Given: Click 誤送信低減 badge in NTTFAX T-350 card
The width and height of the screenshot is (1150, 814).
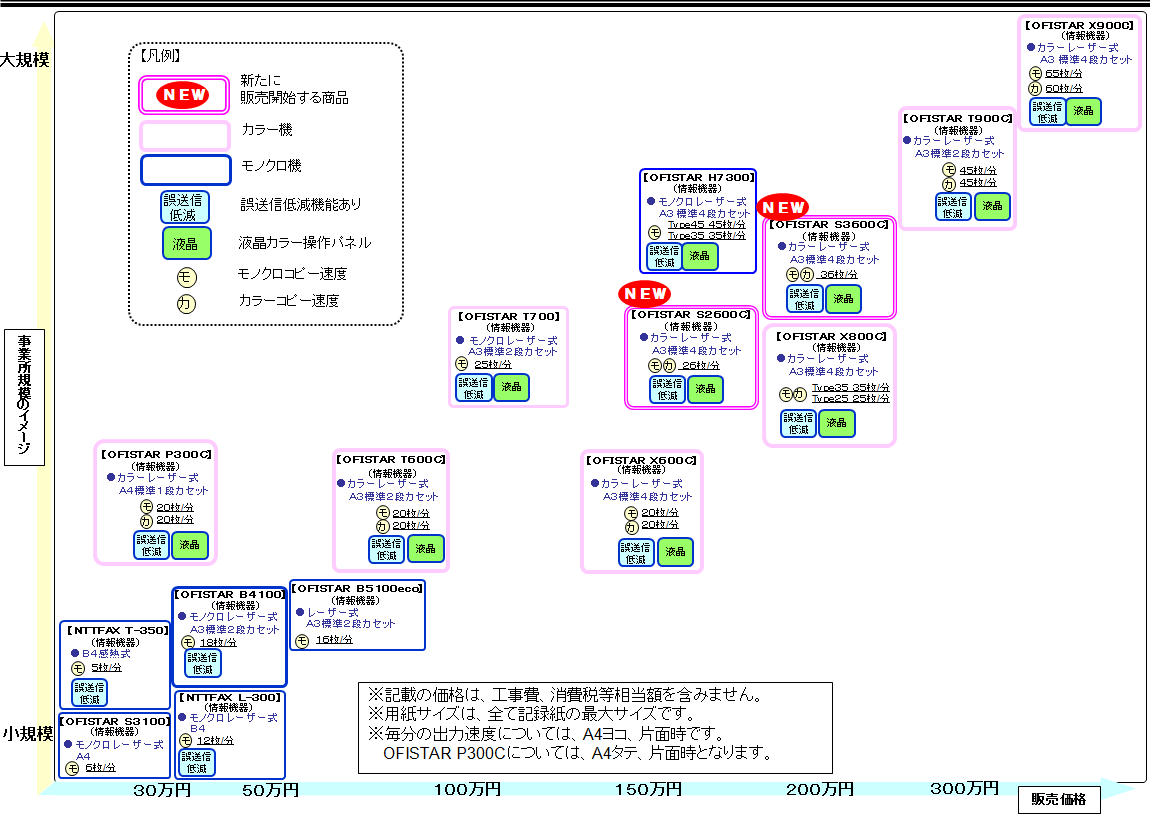Looking at the screenshot, I should pyautogui.click(x=89, y=693).
